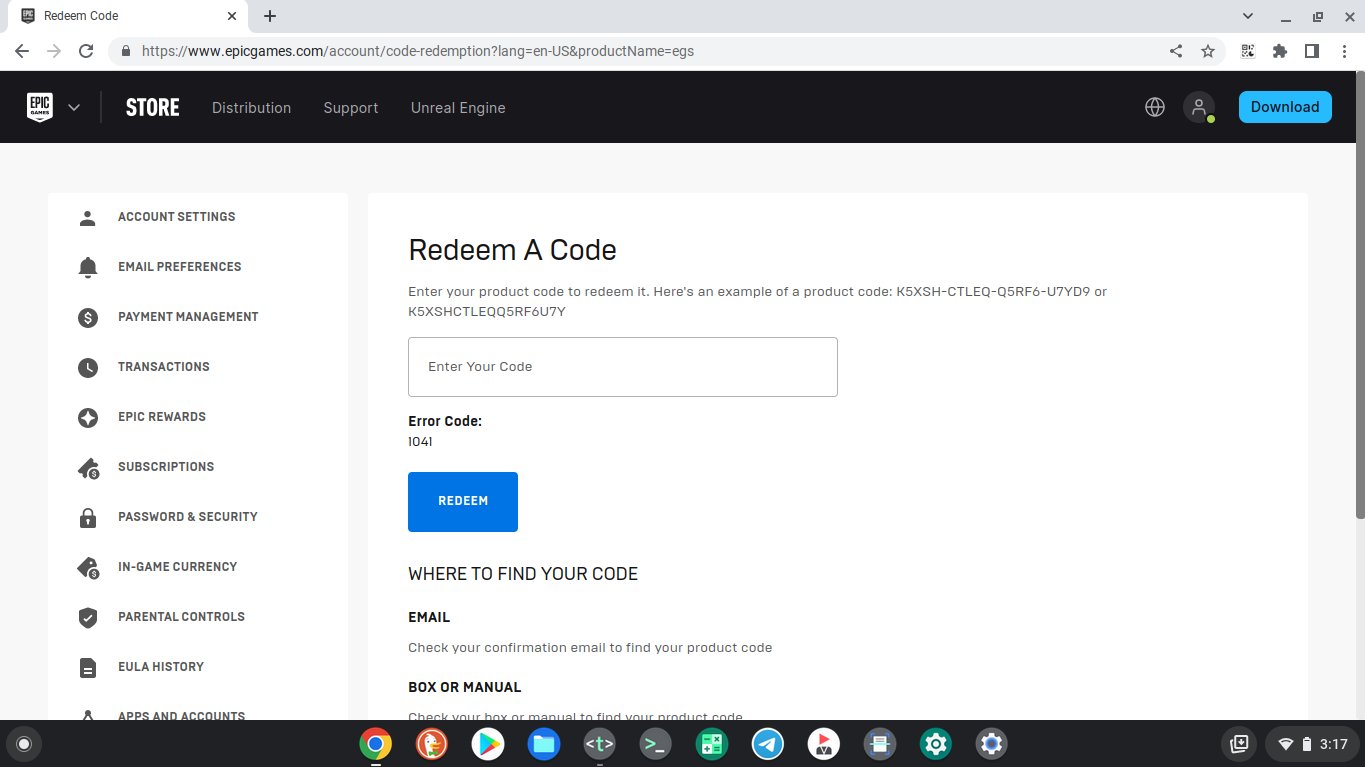Open a new tab with plus button
Viewport: 1365px width, 767px height.
pos(270,16)
